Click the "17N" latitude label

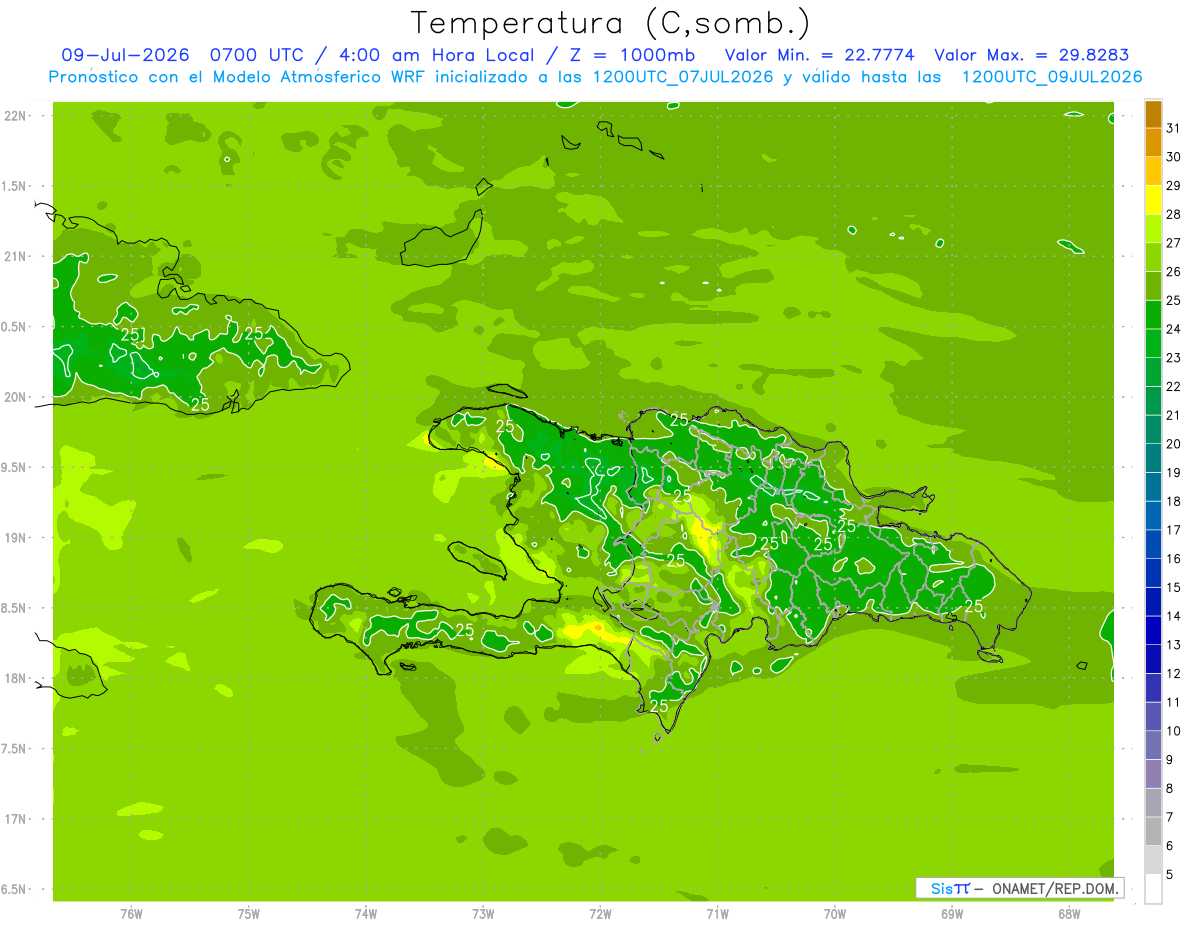[x=14, y=818]
